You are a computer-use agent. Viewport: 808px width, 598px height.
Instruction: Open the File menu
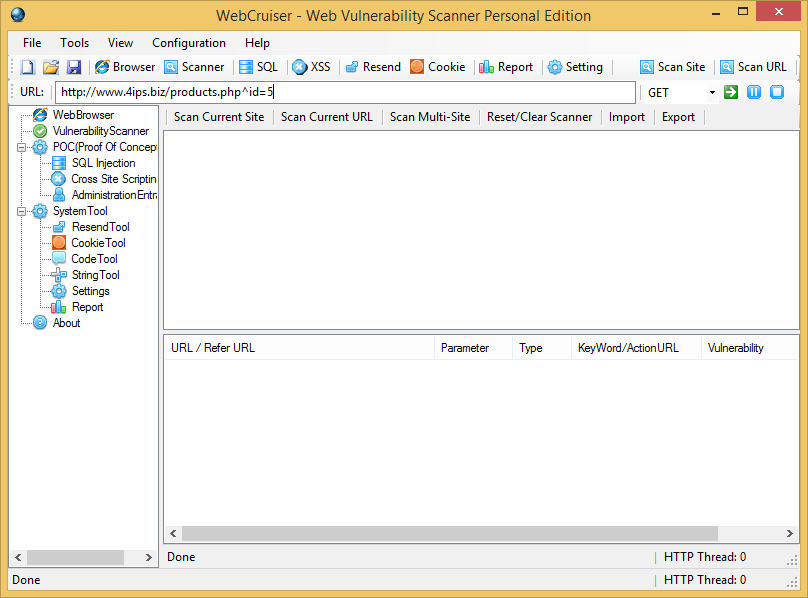32,43
